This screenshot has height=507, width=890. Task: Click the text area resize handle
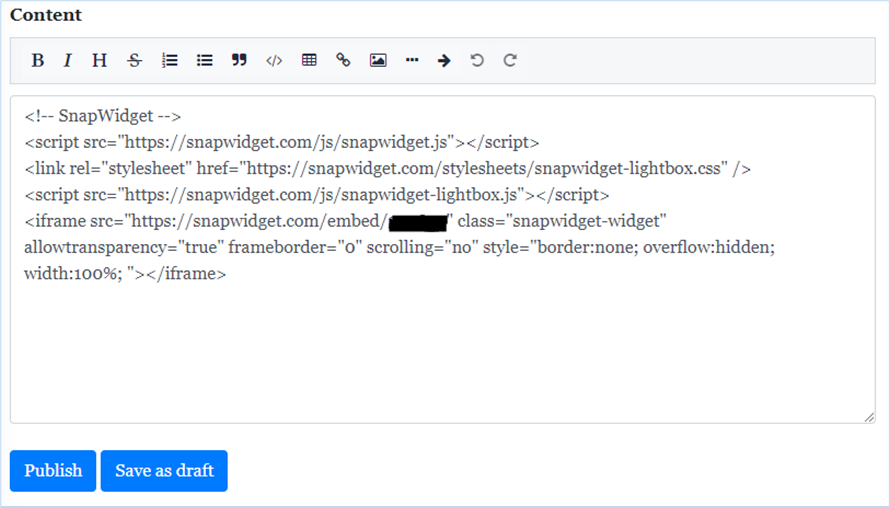pyautogui.click(x=869, y=417)
